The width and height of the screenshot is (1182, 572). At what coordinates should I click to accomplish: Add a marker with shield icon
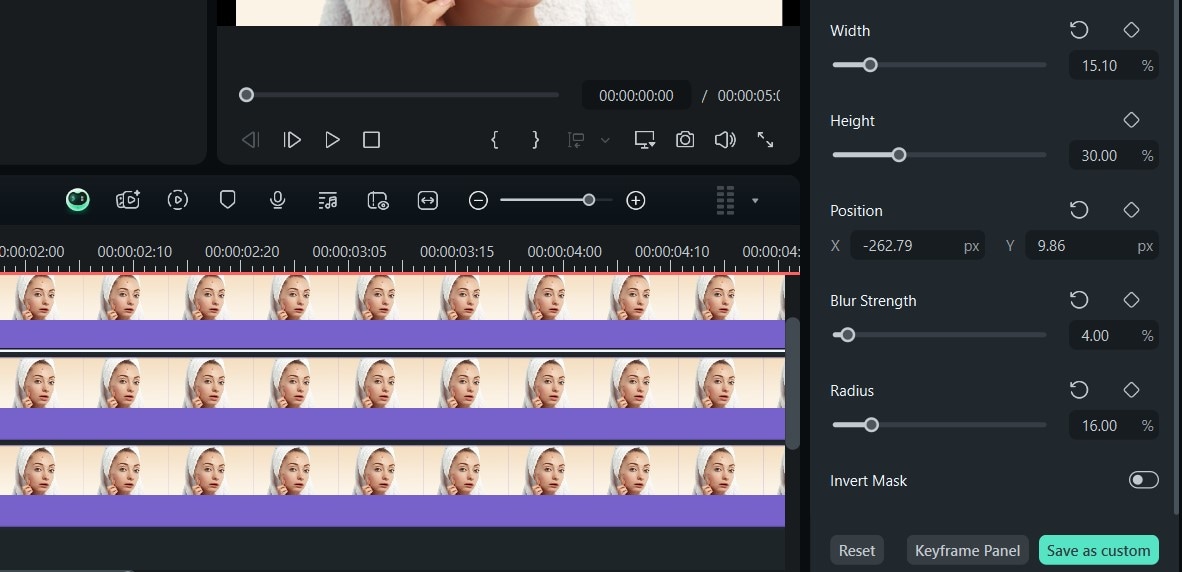[227, 200]
